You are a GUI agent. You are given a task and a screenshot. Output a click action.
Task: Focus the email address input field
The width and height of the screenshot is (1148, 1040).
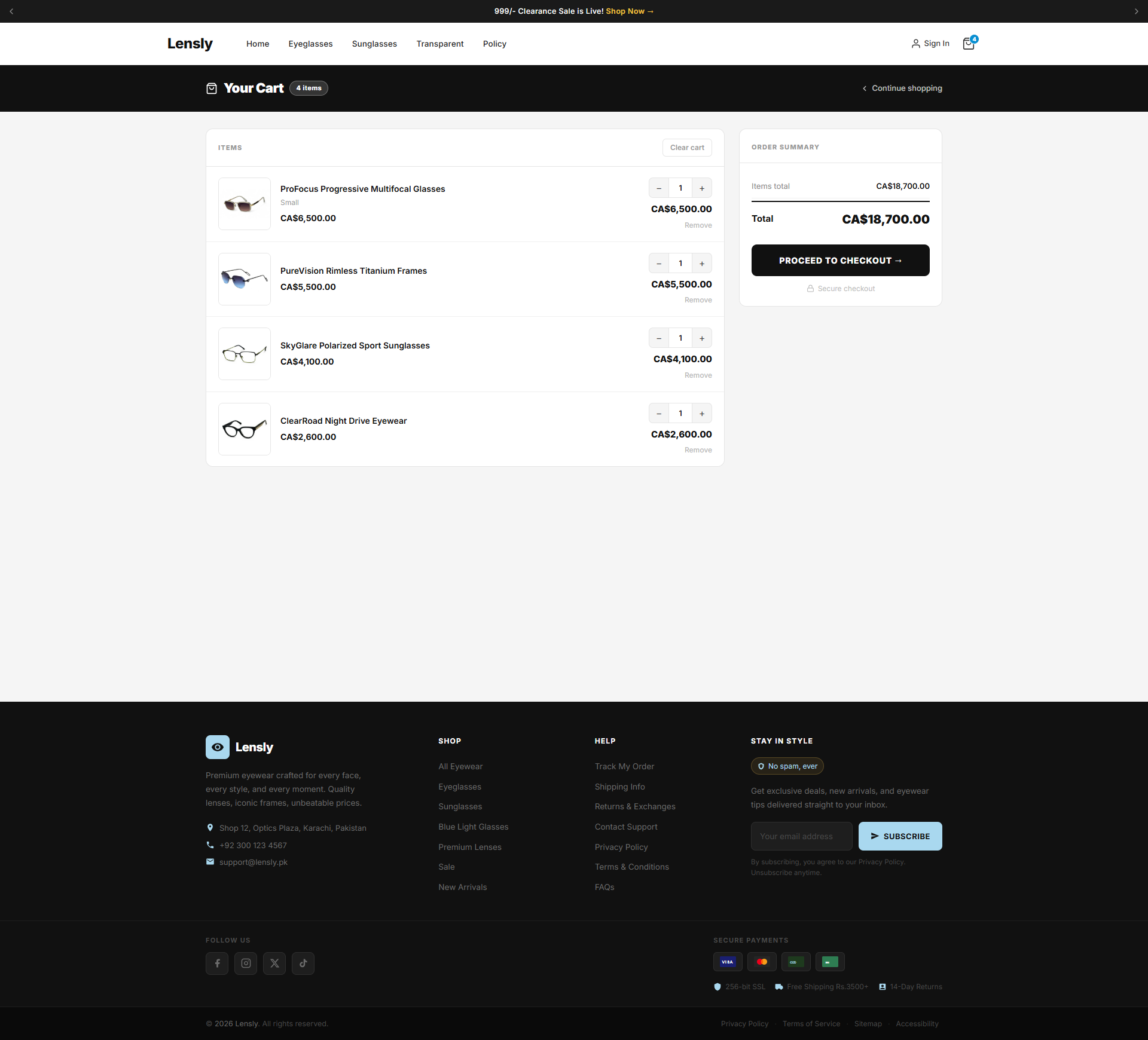[x=801, y=836]
